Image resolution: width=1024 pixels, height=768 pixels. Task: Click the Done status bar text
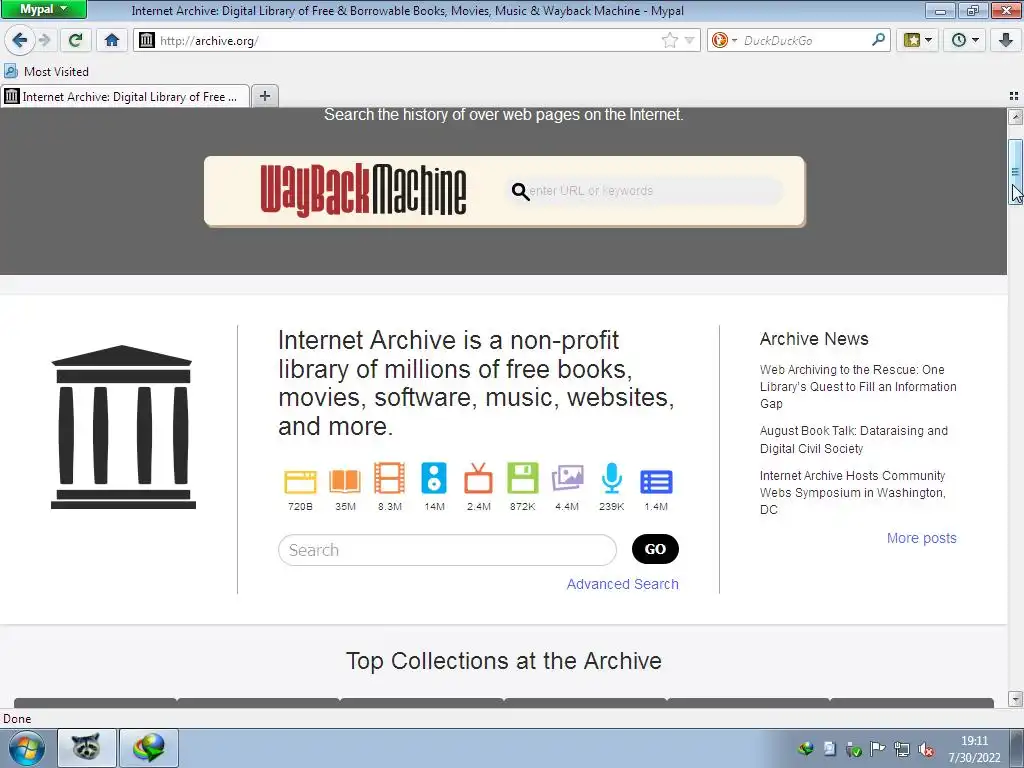point(17,719)
